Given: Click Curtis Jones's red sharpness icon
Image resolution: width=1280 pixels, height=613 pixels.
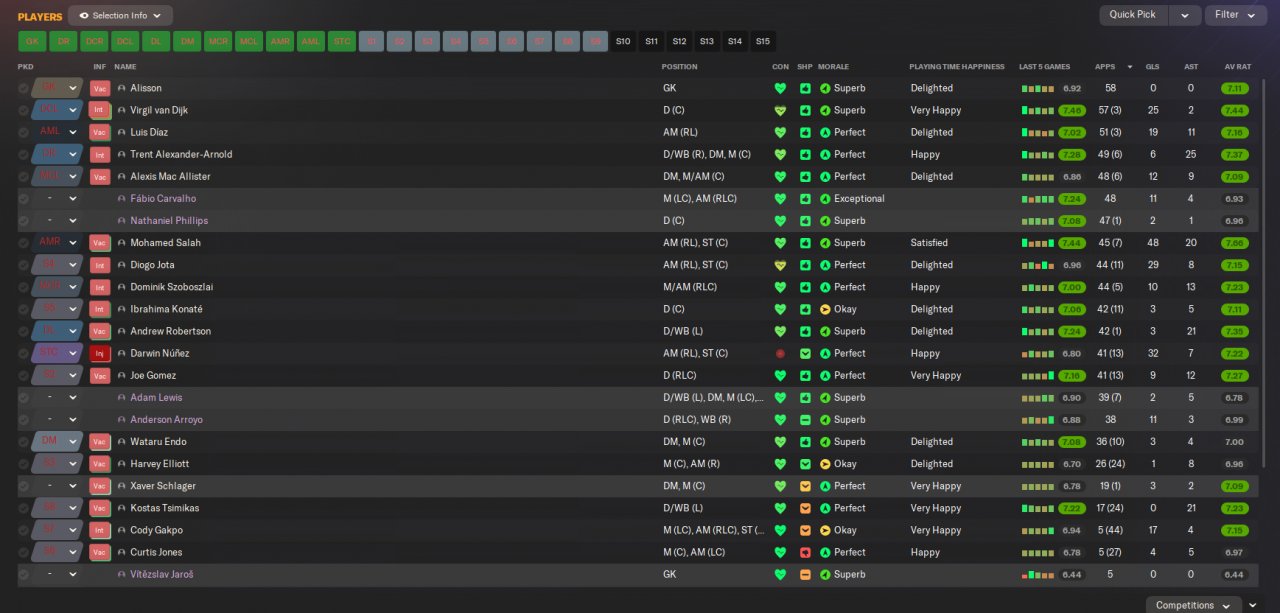Looking at the screenshot, I should 805,552.
